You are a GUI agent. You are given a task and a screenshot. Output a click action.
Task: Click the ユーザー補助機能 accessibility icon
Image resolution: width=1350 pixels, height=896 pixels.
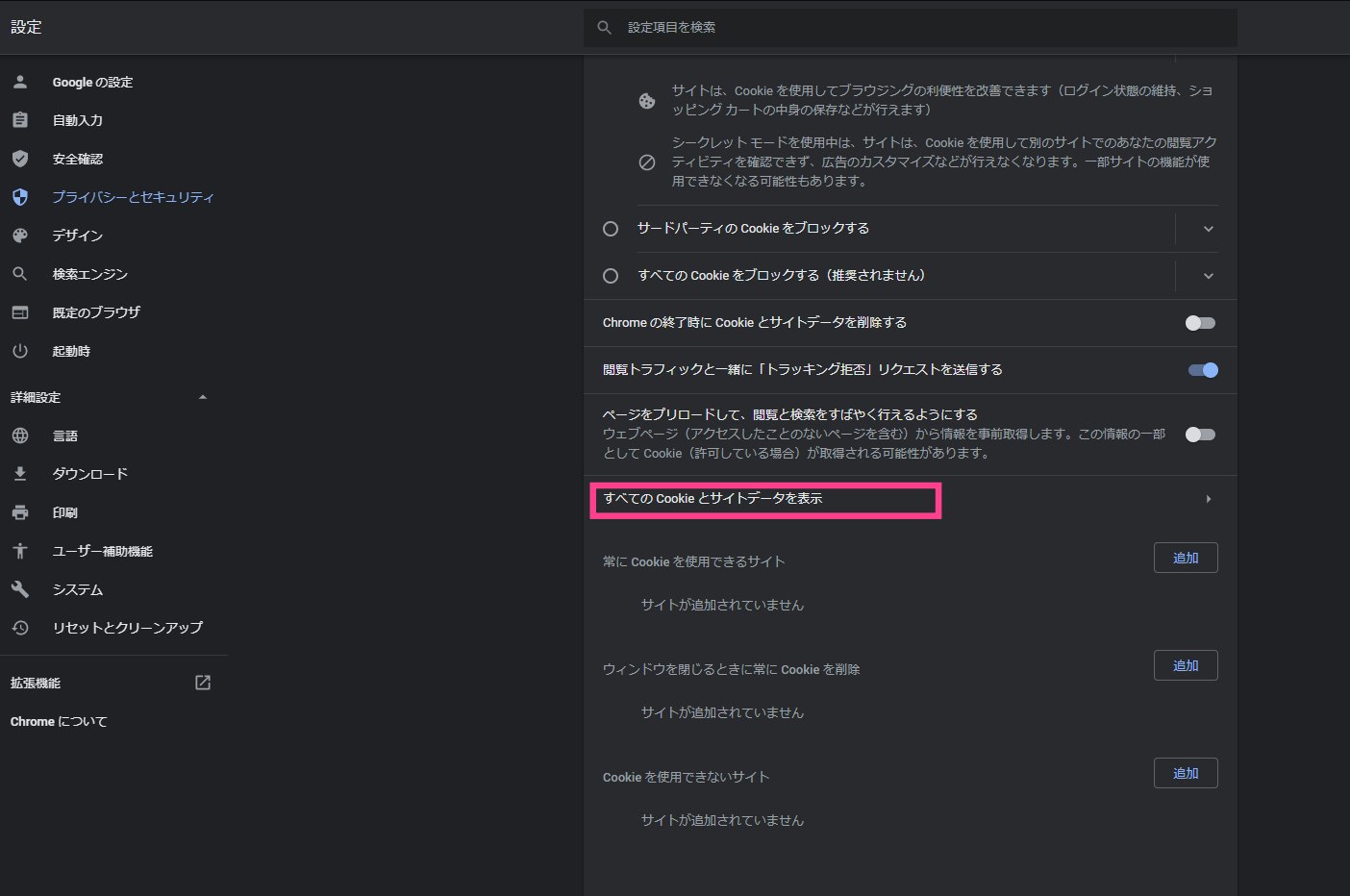pyautogui.click(x=20, y=551)
